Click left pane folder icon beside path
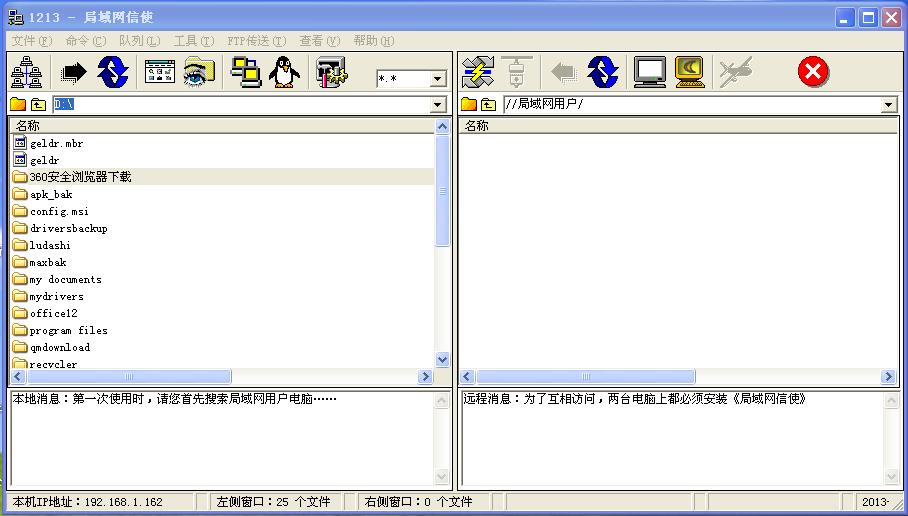The height and width of the screenshot is (516, 908). pyautogui.click(x=18, y=104)
